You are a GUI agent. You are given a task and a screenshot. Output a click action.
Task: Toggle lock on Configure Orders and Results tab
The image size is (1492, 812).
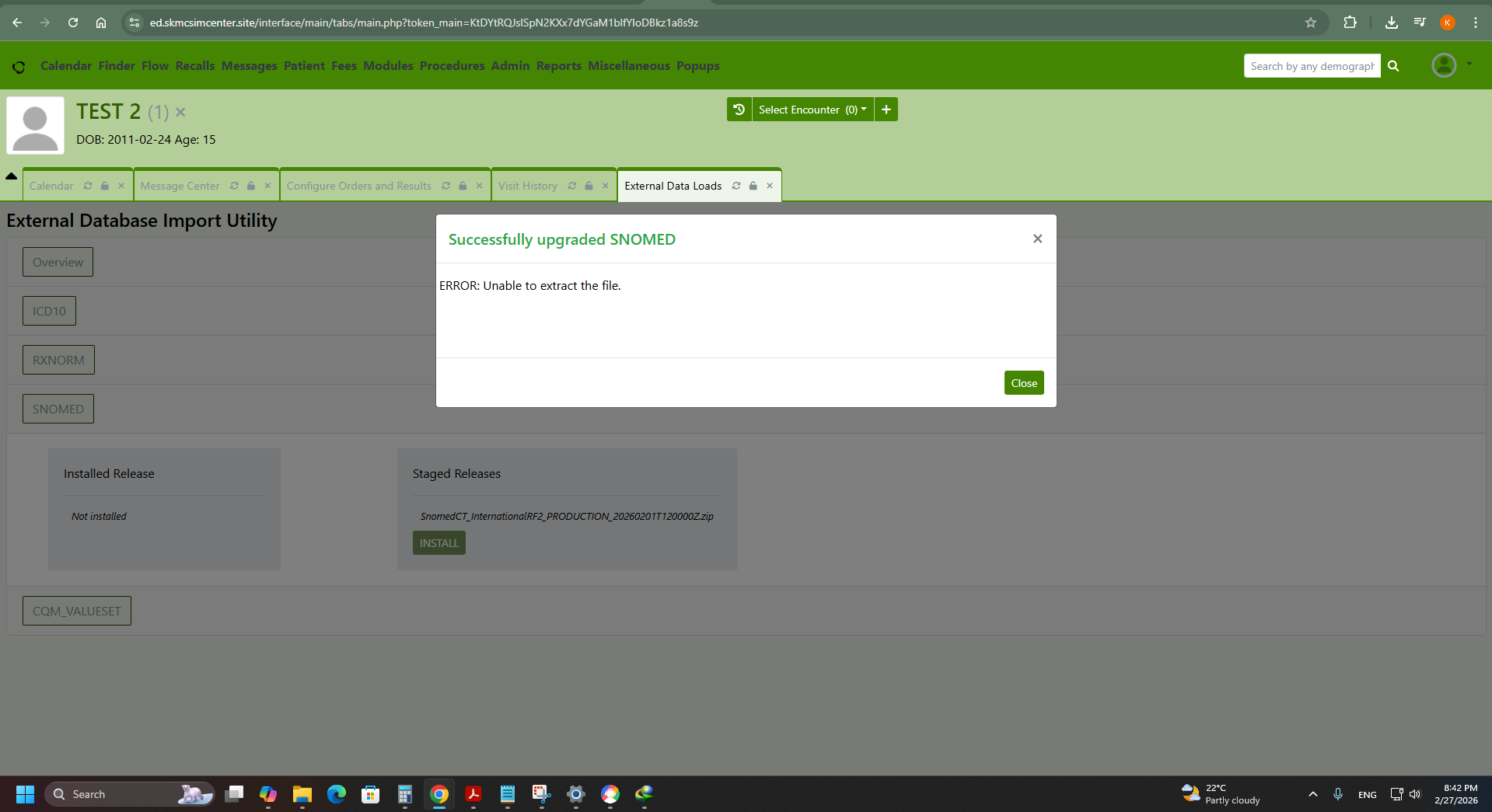pyautogui.click(x=463, y=186)
